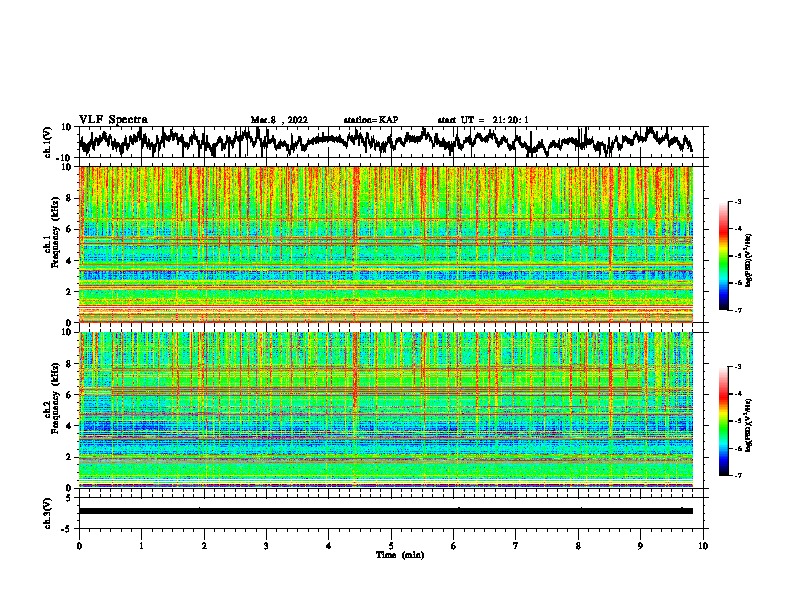
Task: Click the ch.1(V) waveform trace panel
Action: (390, 142)
